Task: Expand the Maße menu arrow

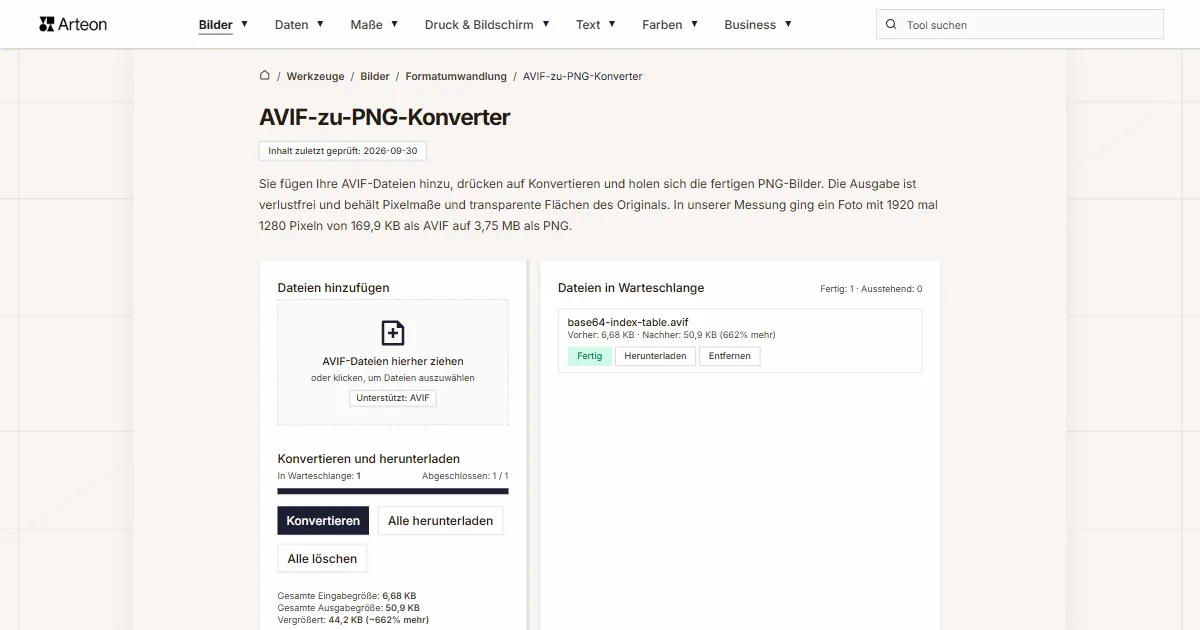Action: [395, 24]
